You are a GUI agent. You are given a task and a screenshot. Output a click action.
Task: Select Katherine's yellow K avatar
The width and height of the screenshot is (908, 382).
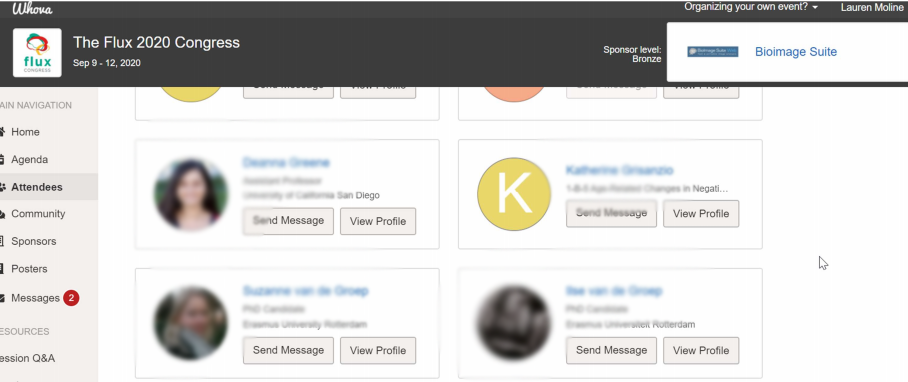pyautogui.click(x=514, y=194)
